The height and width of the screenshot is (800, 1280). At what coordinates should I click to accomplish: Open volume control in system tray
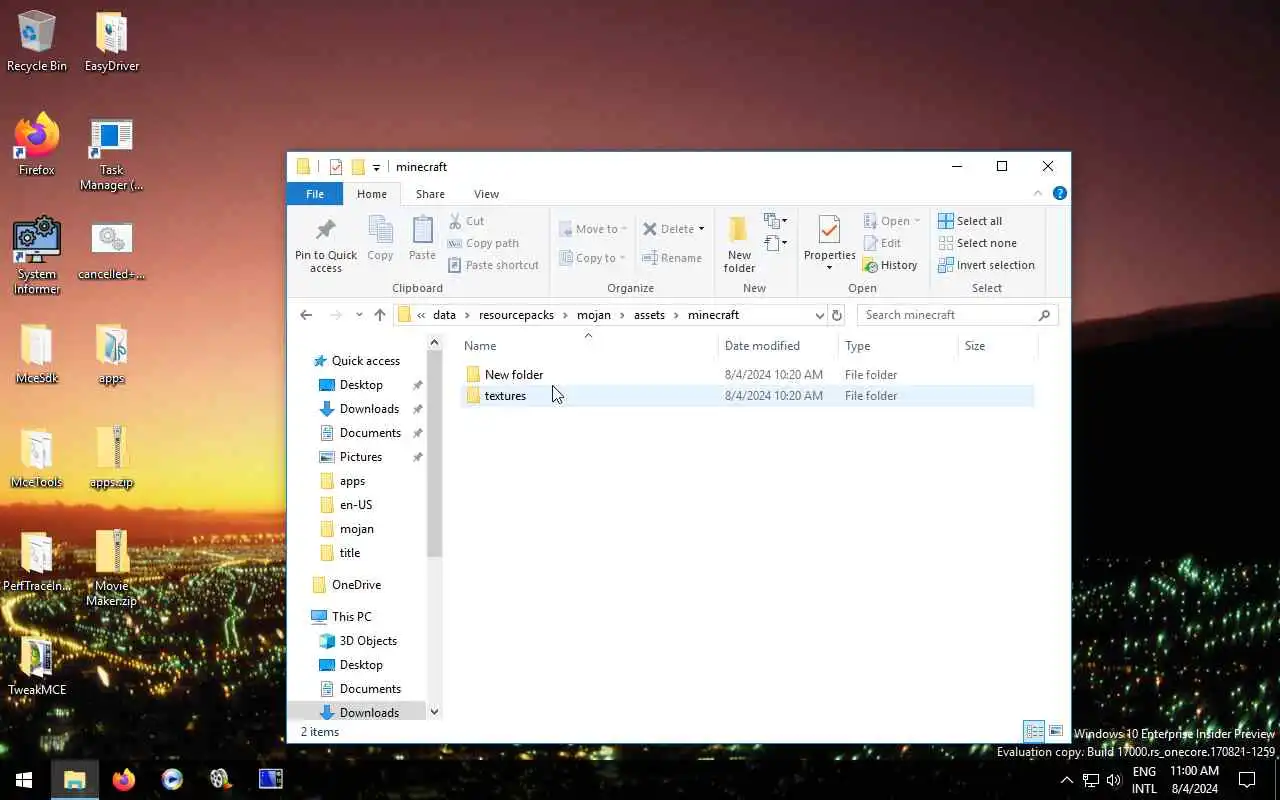click(x=1114, y=780)
